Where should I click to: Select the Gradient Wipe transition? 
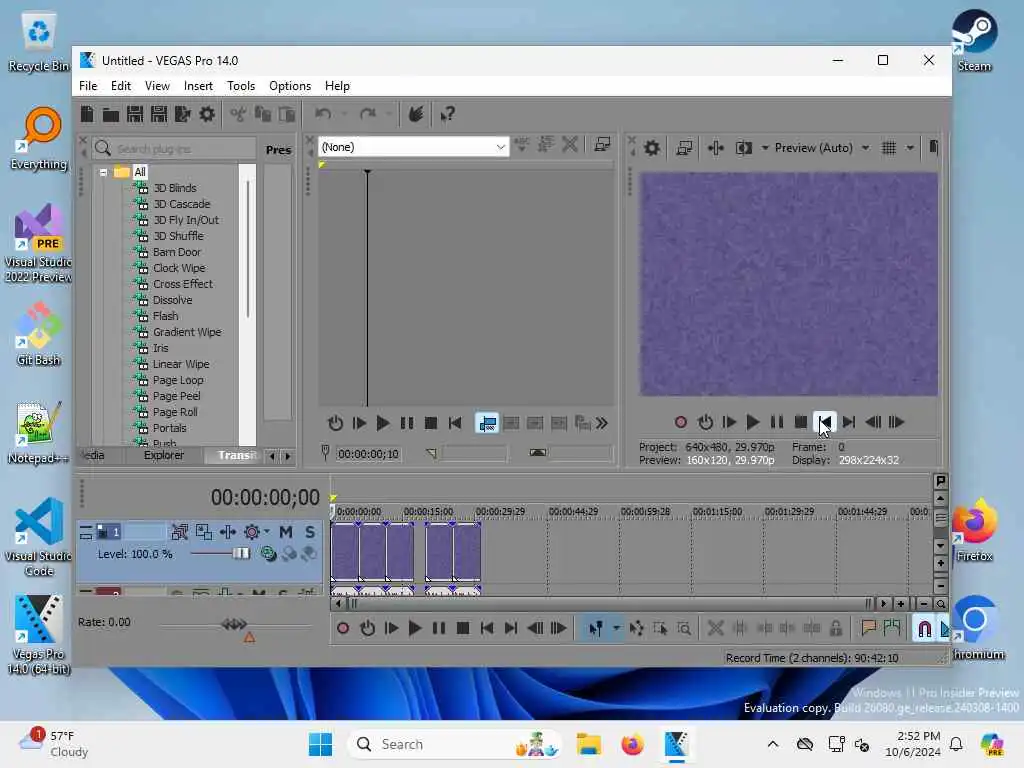[x=187, y=332]
